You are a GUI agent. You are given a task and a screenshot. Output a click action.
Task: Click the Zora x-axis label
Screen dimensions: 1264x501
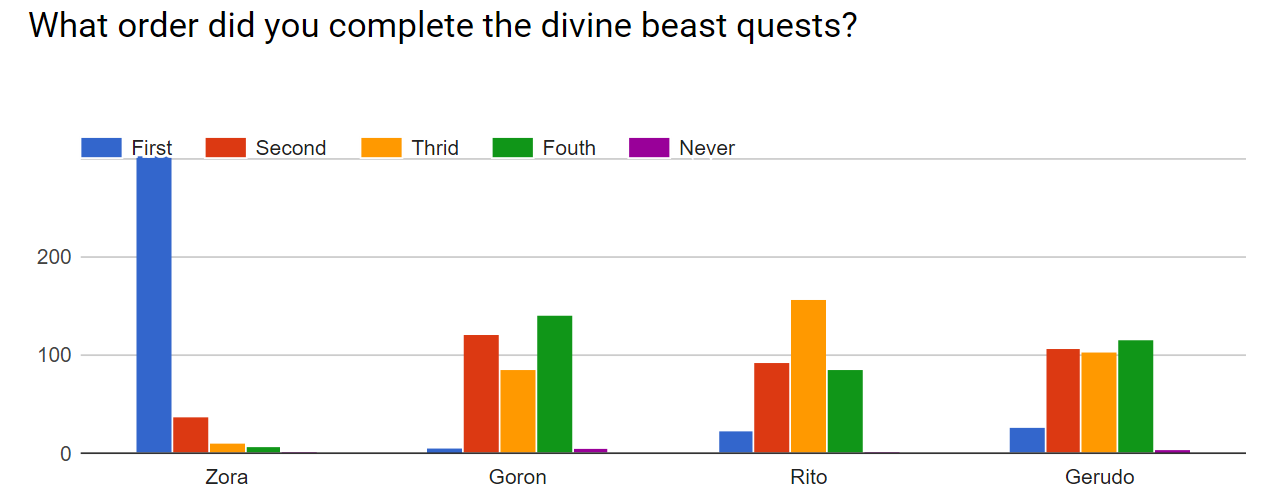(x=226, y=477)
